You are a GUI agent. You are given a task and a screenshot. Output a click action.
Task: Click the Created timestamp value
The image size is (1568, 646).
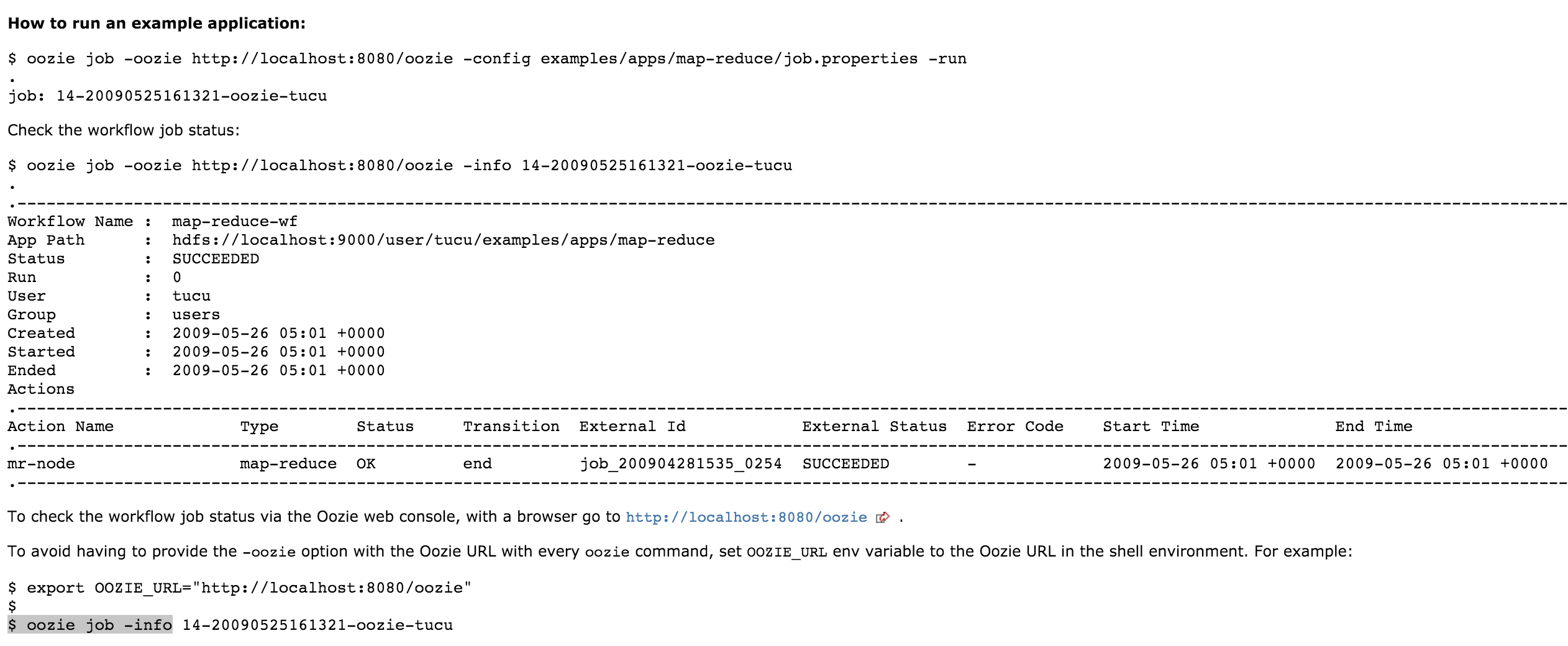click(278, 334)
